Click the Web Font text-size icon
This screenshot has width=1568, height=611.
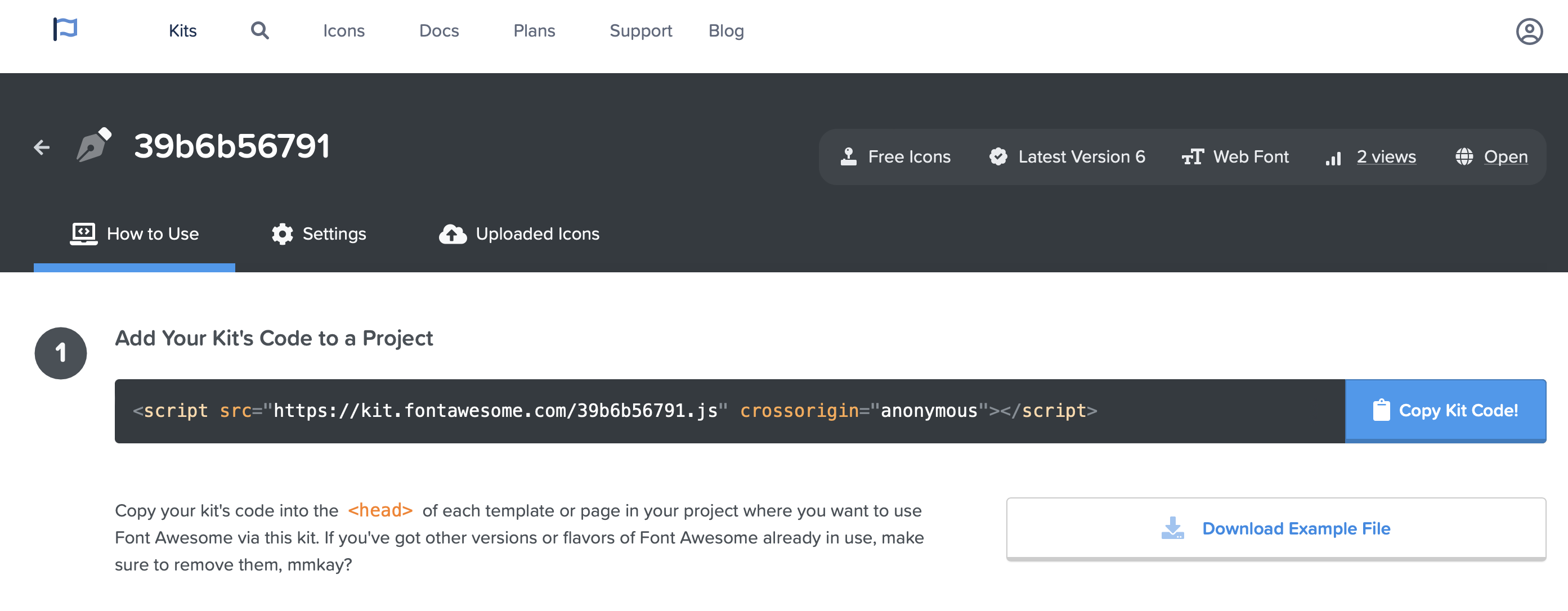tap(1193, 157)
